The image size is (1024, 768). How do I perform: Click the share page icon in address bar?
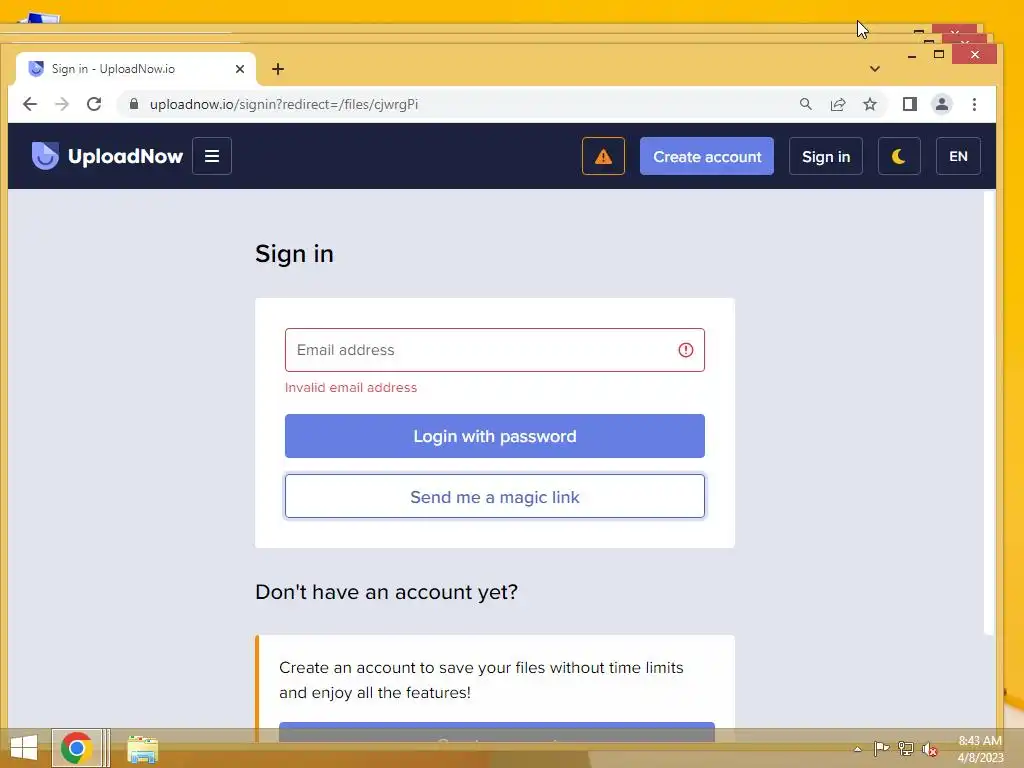pyautogui.click(x=837, y=104)
